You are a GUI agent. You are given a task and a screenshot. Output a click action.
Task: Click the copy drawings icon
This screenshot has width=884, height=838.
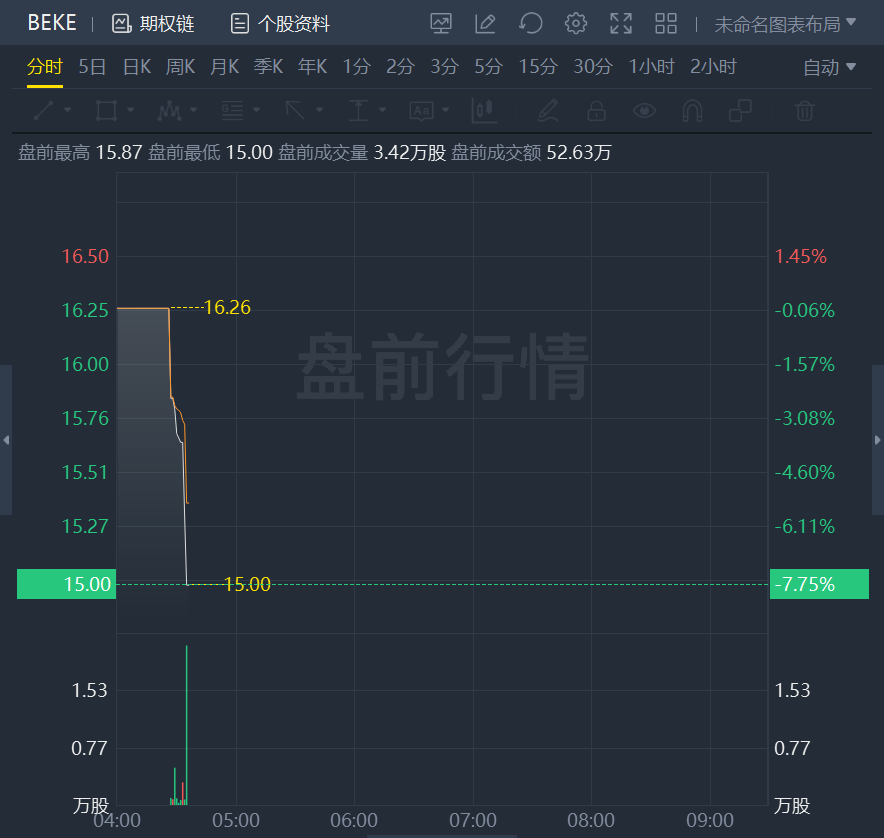click(x=740, y=111)
